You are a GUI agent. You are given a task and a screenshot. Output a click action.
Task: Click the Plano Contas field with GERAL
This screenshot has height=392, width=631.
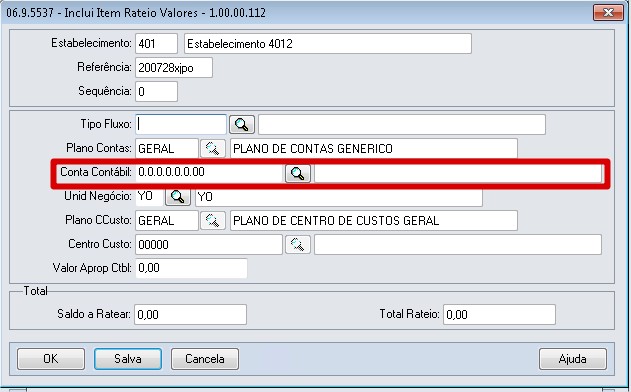(x=167, y=149)
